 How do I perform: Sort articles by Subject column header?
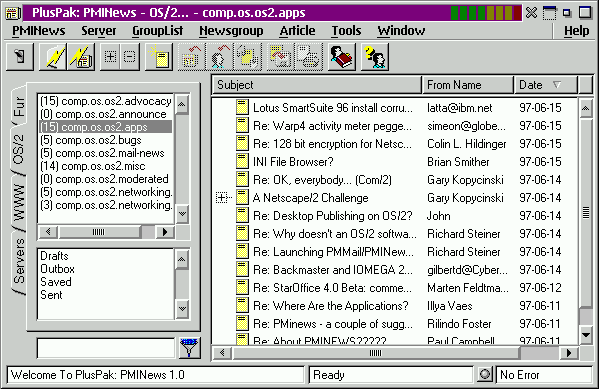(317, 85)
